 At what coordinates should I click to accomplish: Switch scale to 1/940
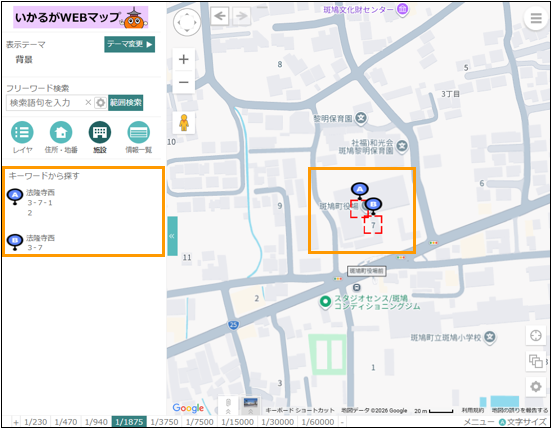[96, 422]
